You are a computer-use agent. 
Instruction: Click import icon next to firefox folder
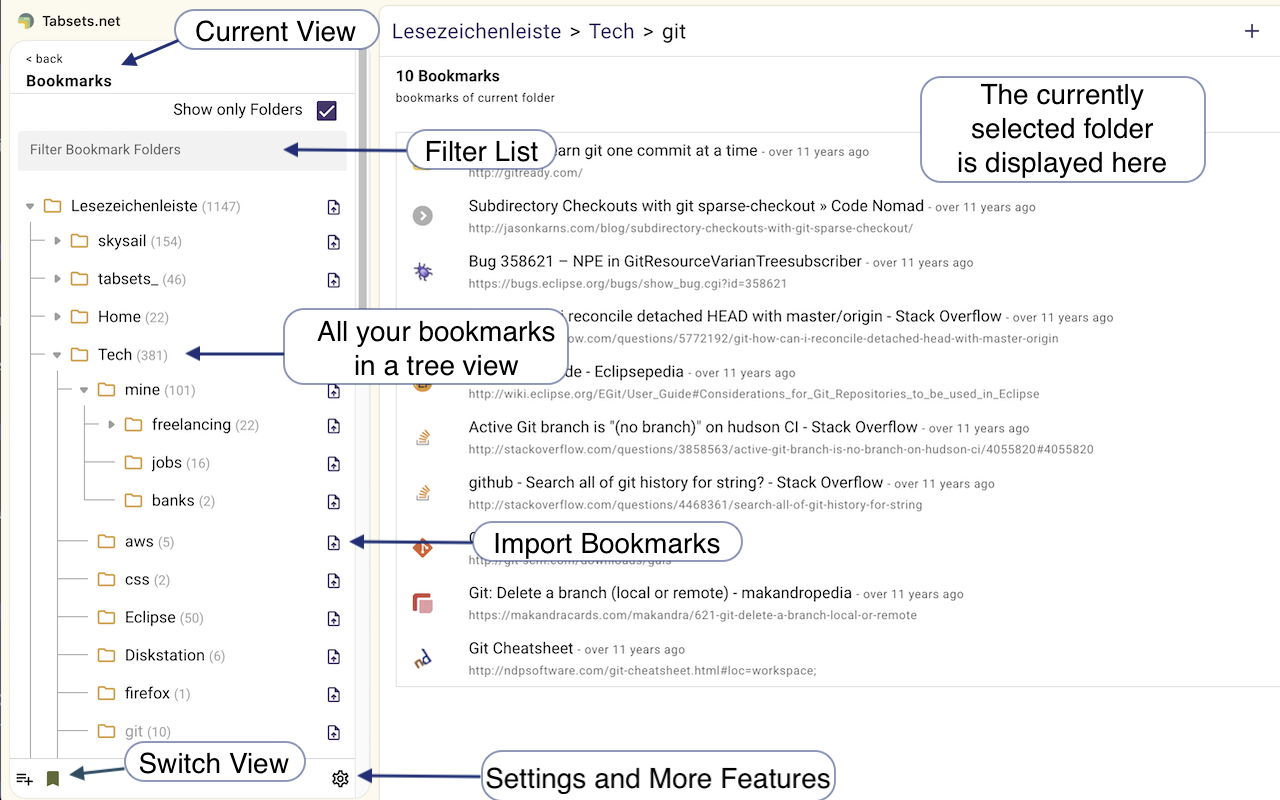tap(334, 694)
